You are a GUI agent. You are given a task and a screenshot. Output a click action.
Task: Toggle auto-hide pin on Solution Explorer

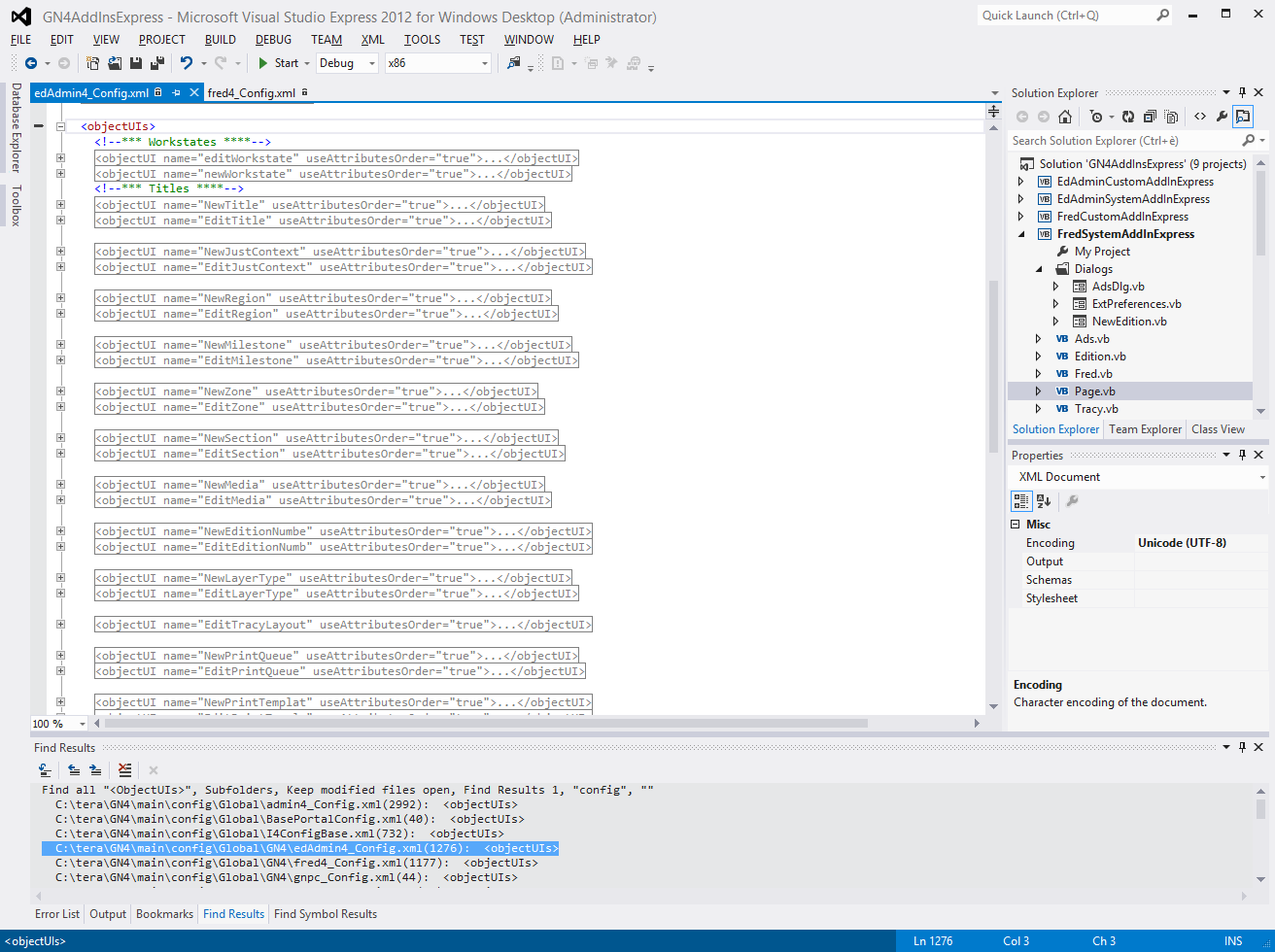[1242, 93]
